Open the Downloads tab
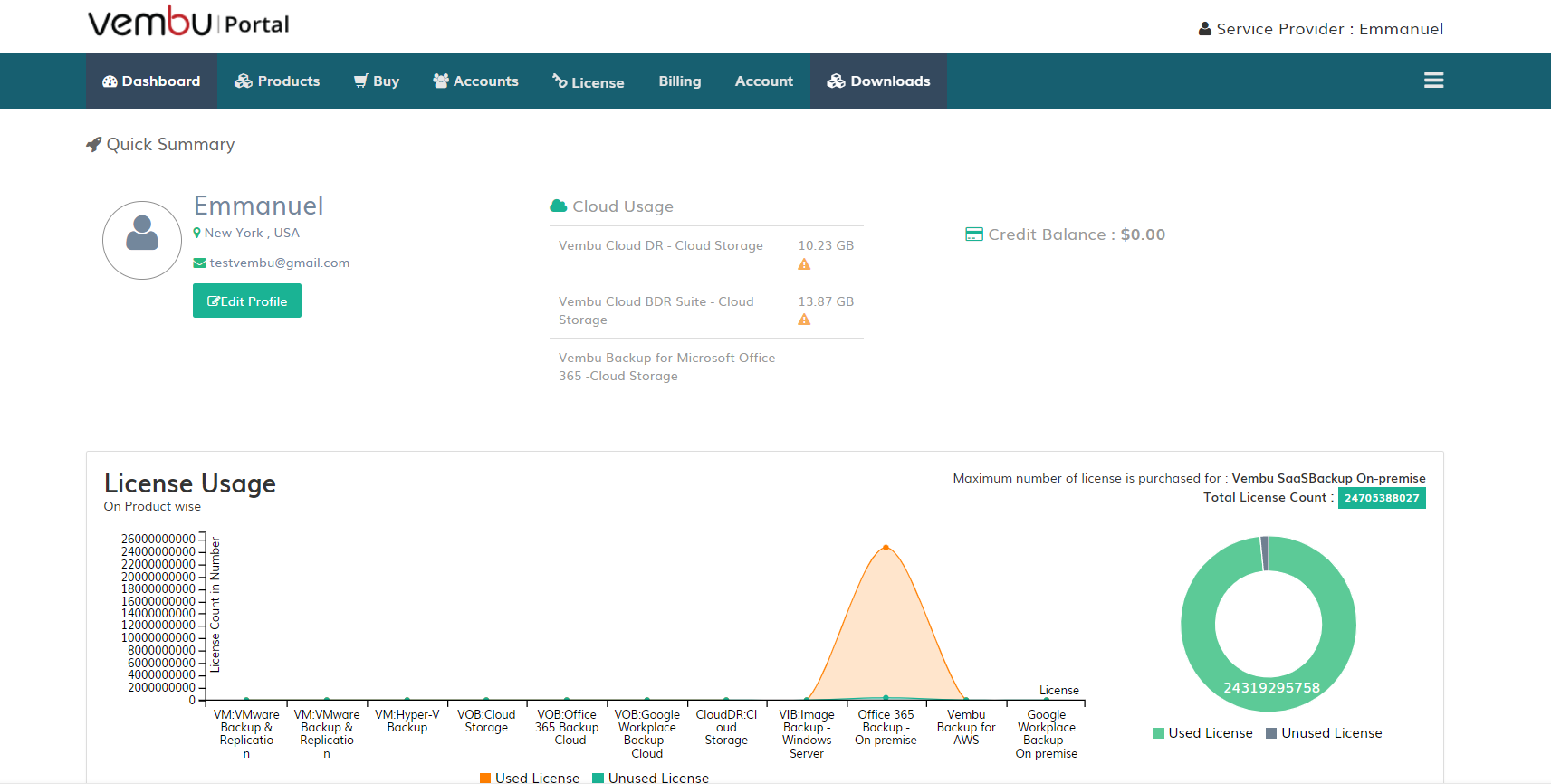This screenshot has width=1551, height=784. [878, 81]
